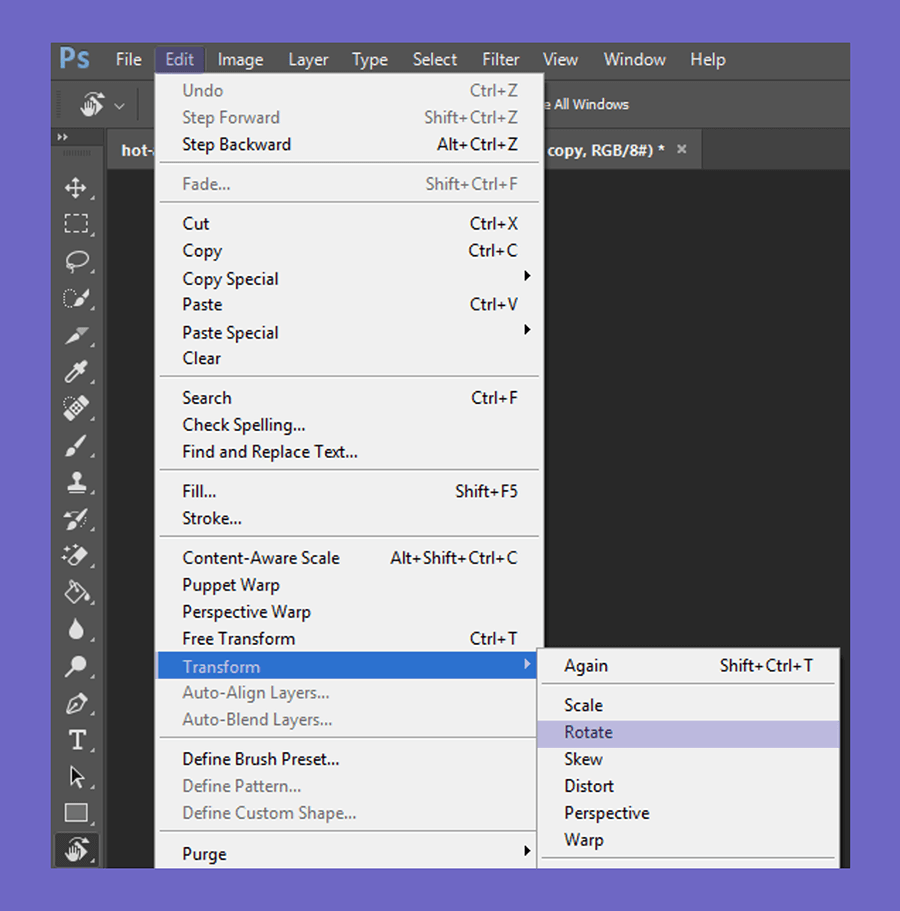
Task: Expand the Paste Special submenu
Action: pyautogui.click(x=349, y=332)
